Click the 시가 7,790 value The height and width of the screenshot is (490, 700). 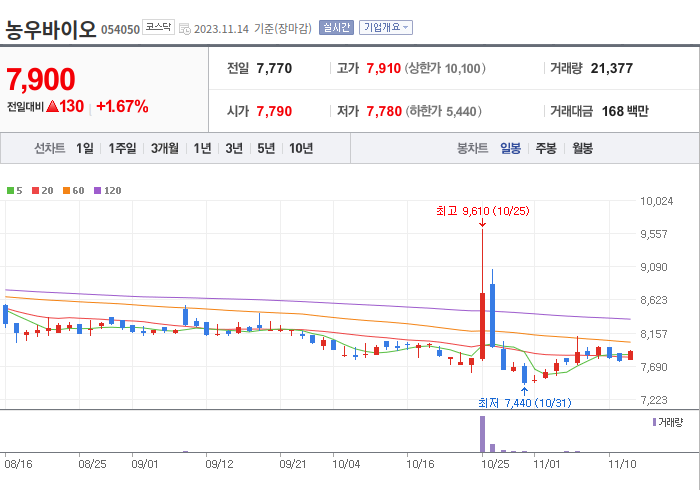click(x=274, y=111)
